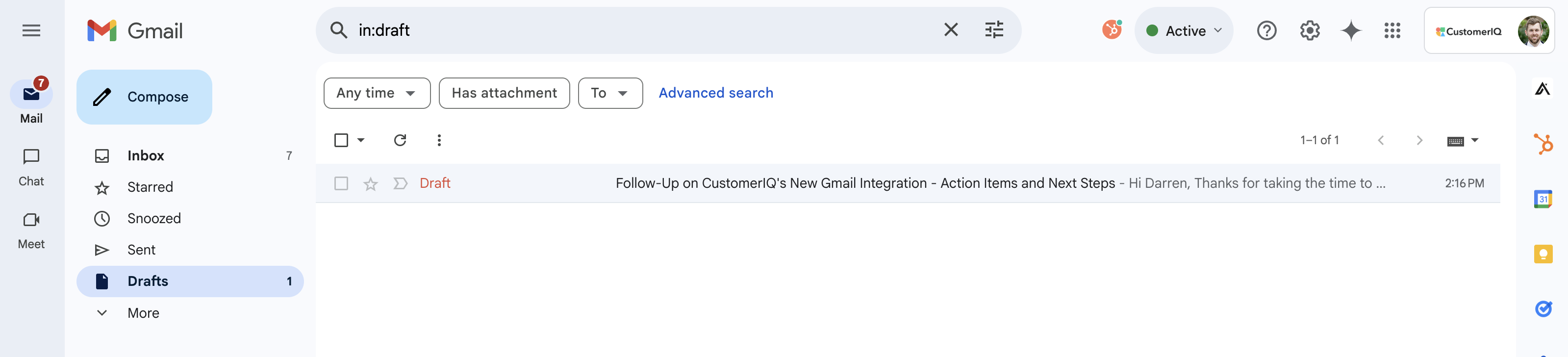Clear the in:draft search query
This screenshot has width=1568, height=357.
(x=950, y=30)
